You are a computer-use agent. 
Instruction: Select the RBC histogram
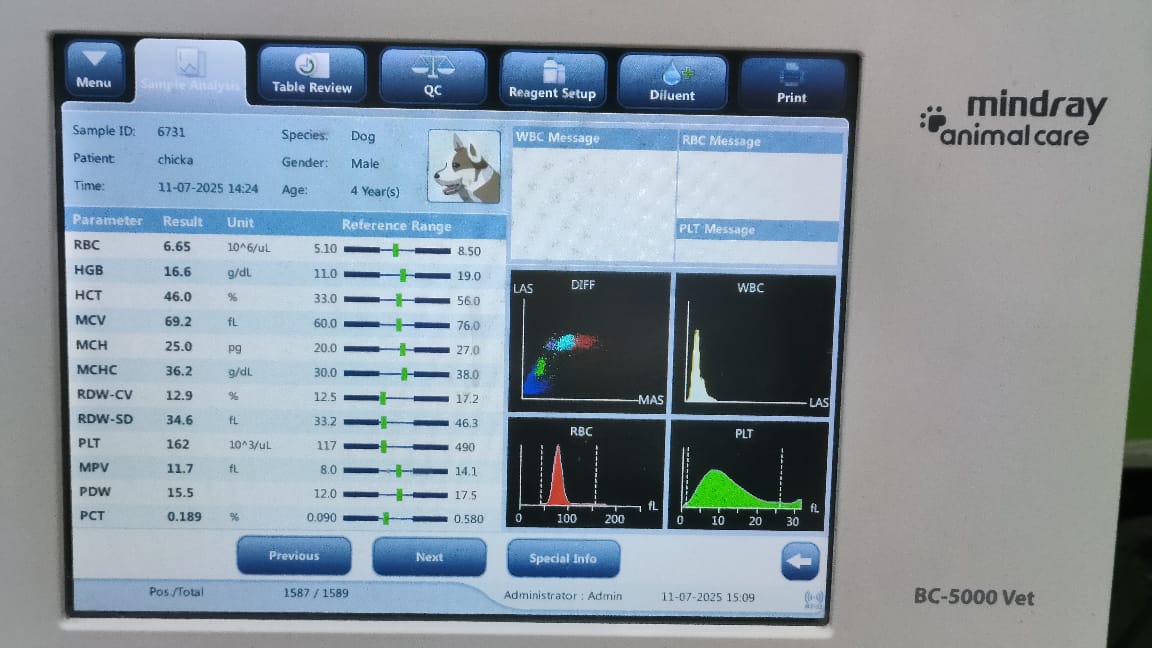(586, 473)
